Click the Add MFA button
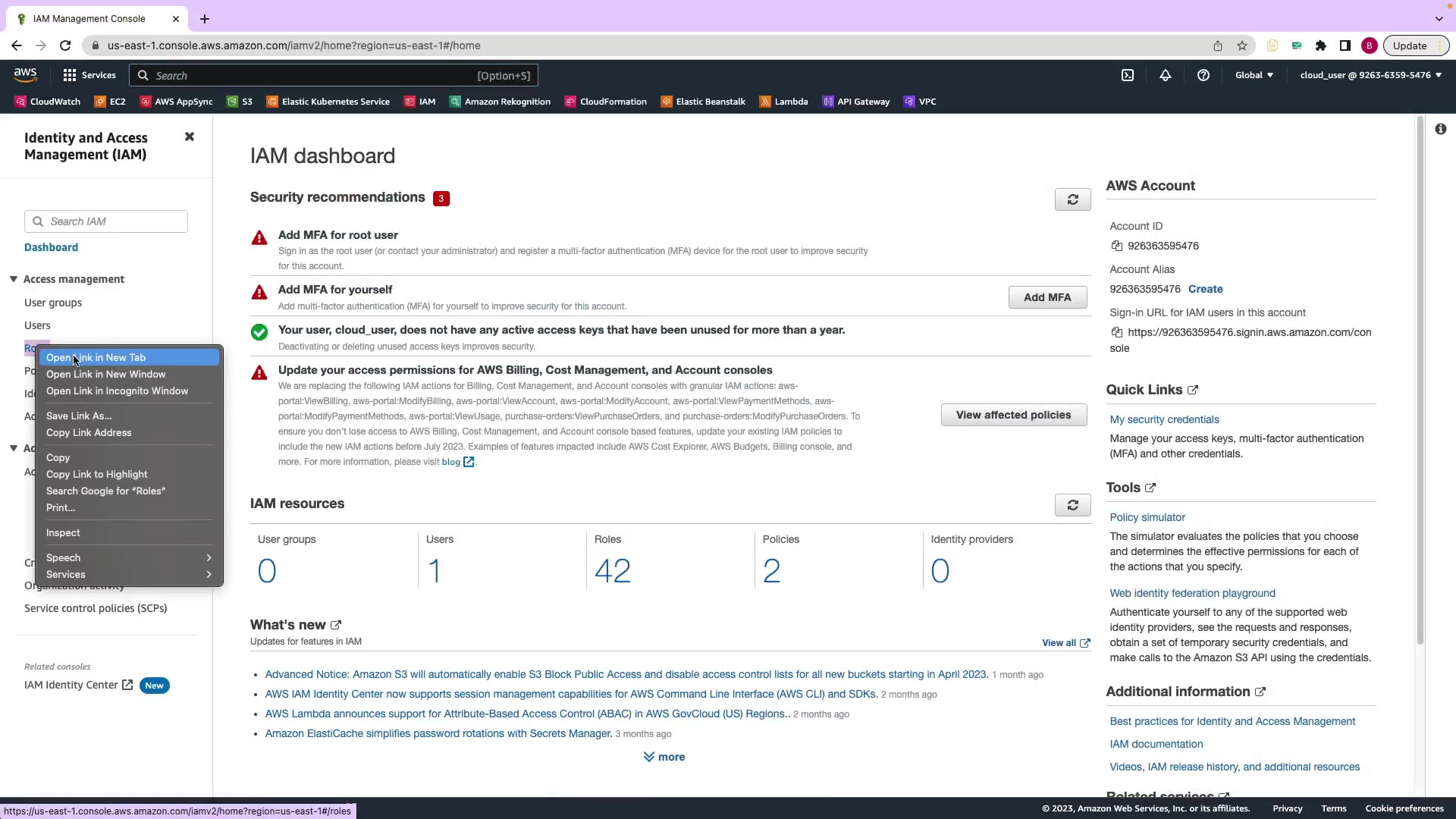 pyautogui.click(x=1047, y=297)
